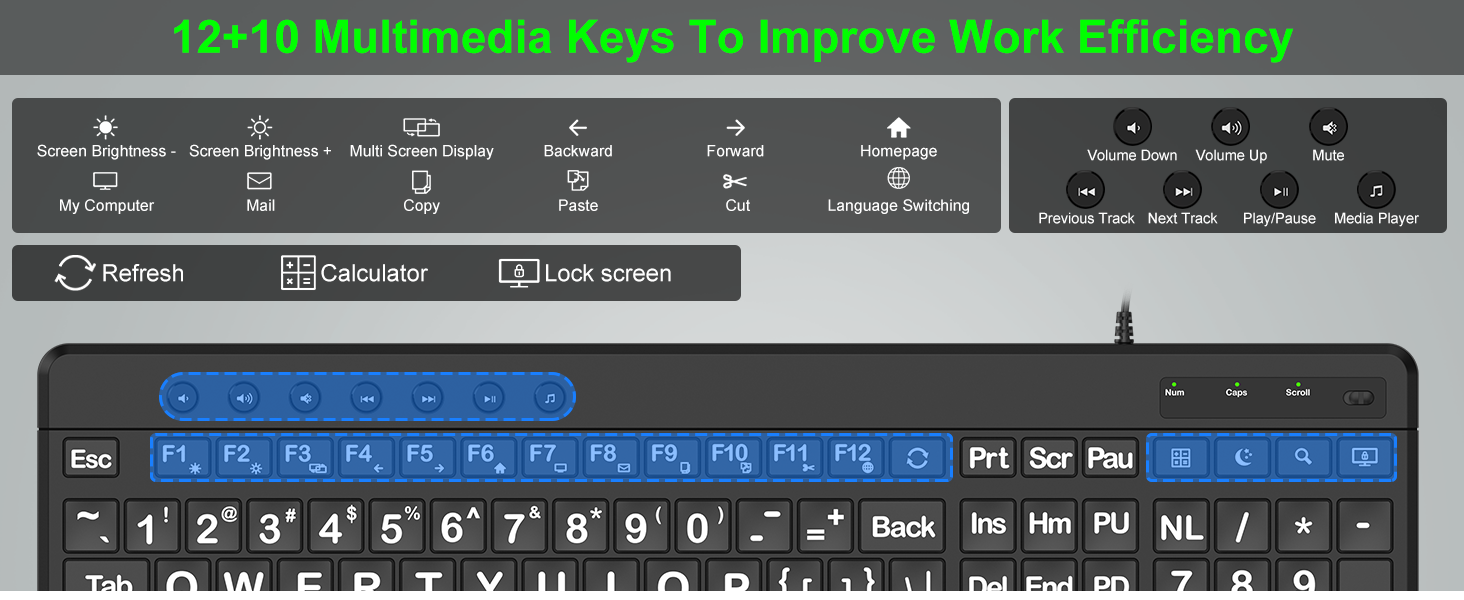Open the Calculator icon in legend

[298, 273]
